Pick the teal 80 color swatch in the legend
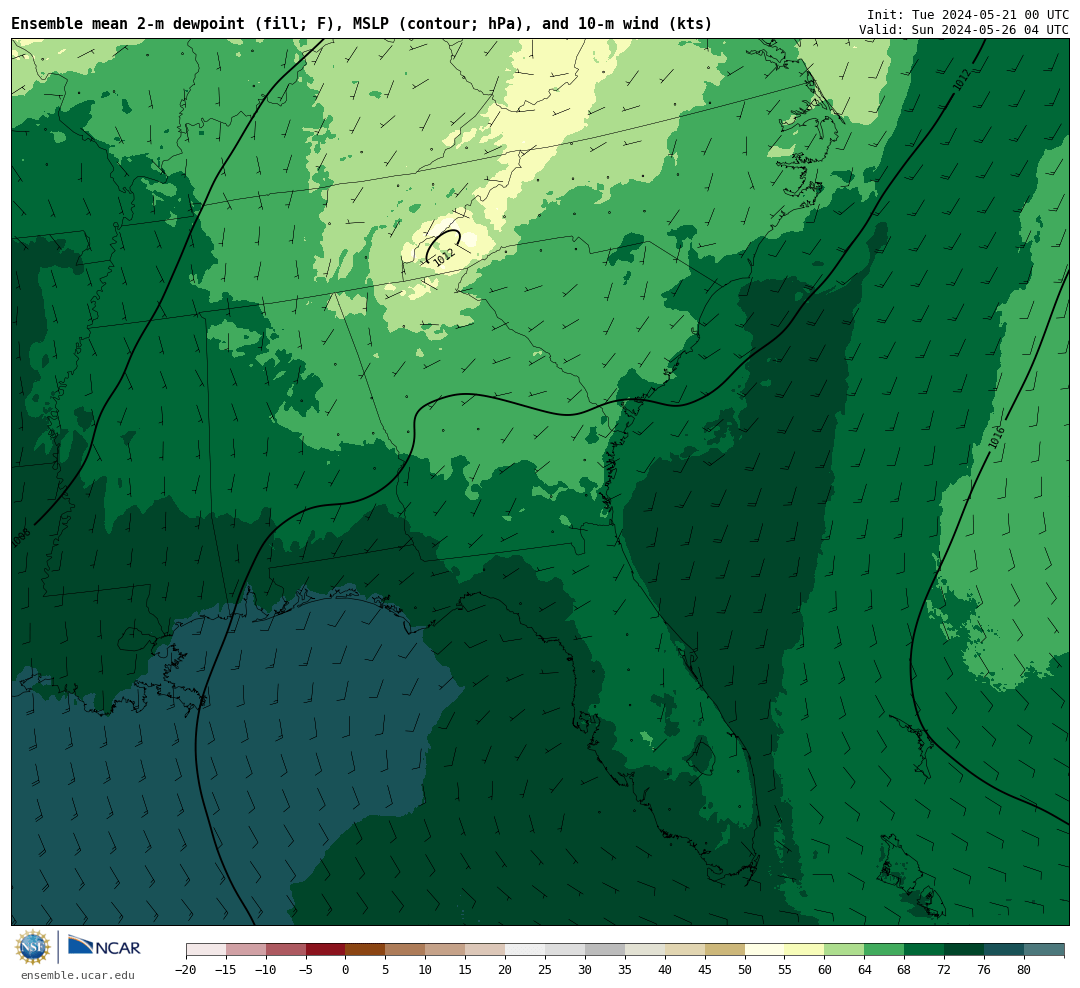Screen dimensions: 1080x988 1044,950
